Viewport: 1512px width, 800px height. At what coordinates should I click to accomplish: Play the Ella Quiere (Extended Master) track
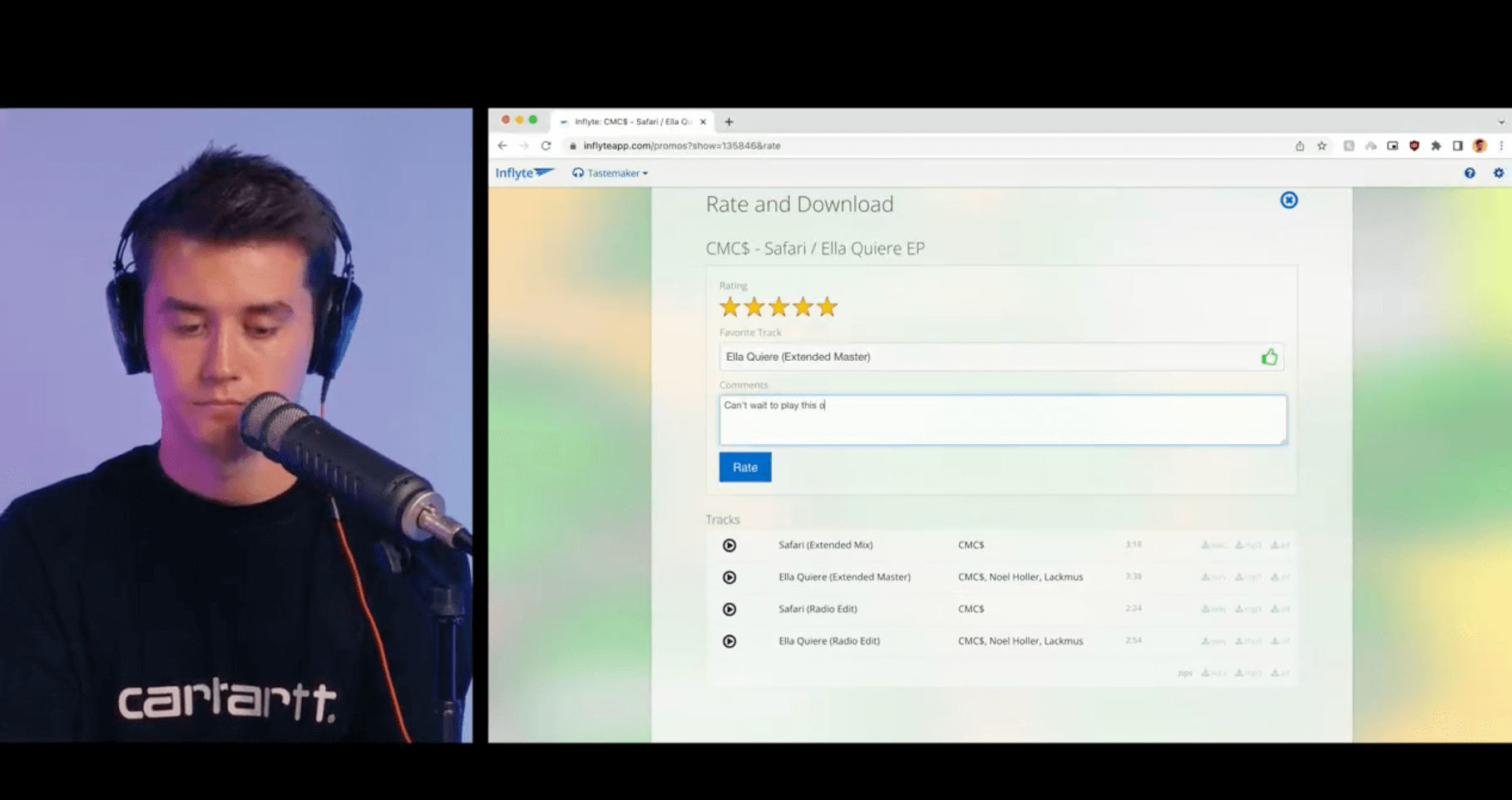point(729,577)
